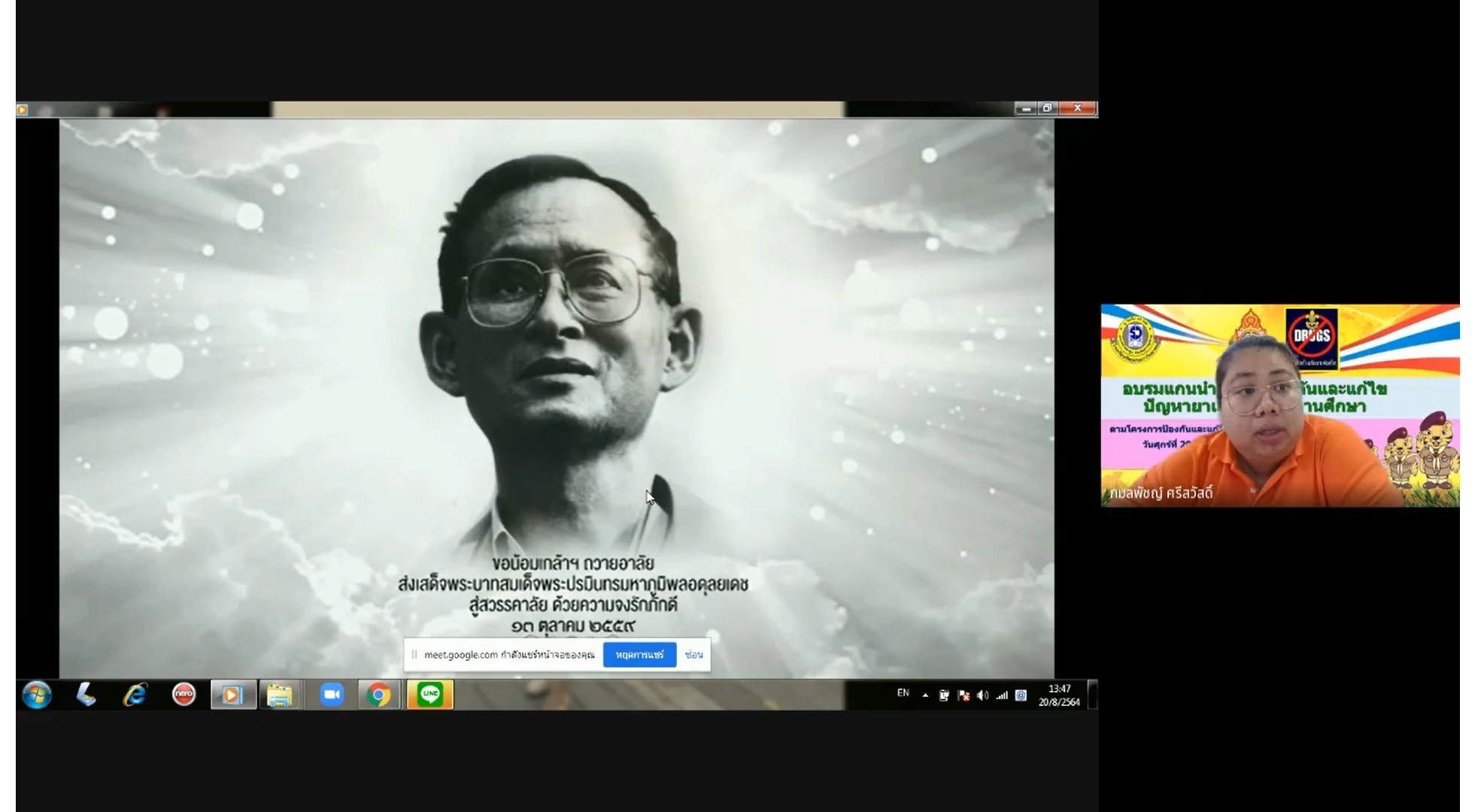Open Zoom from the taskbar

pyautogui.click(x=331, y=695)
